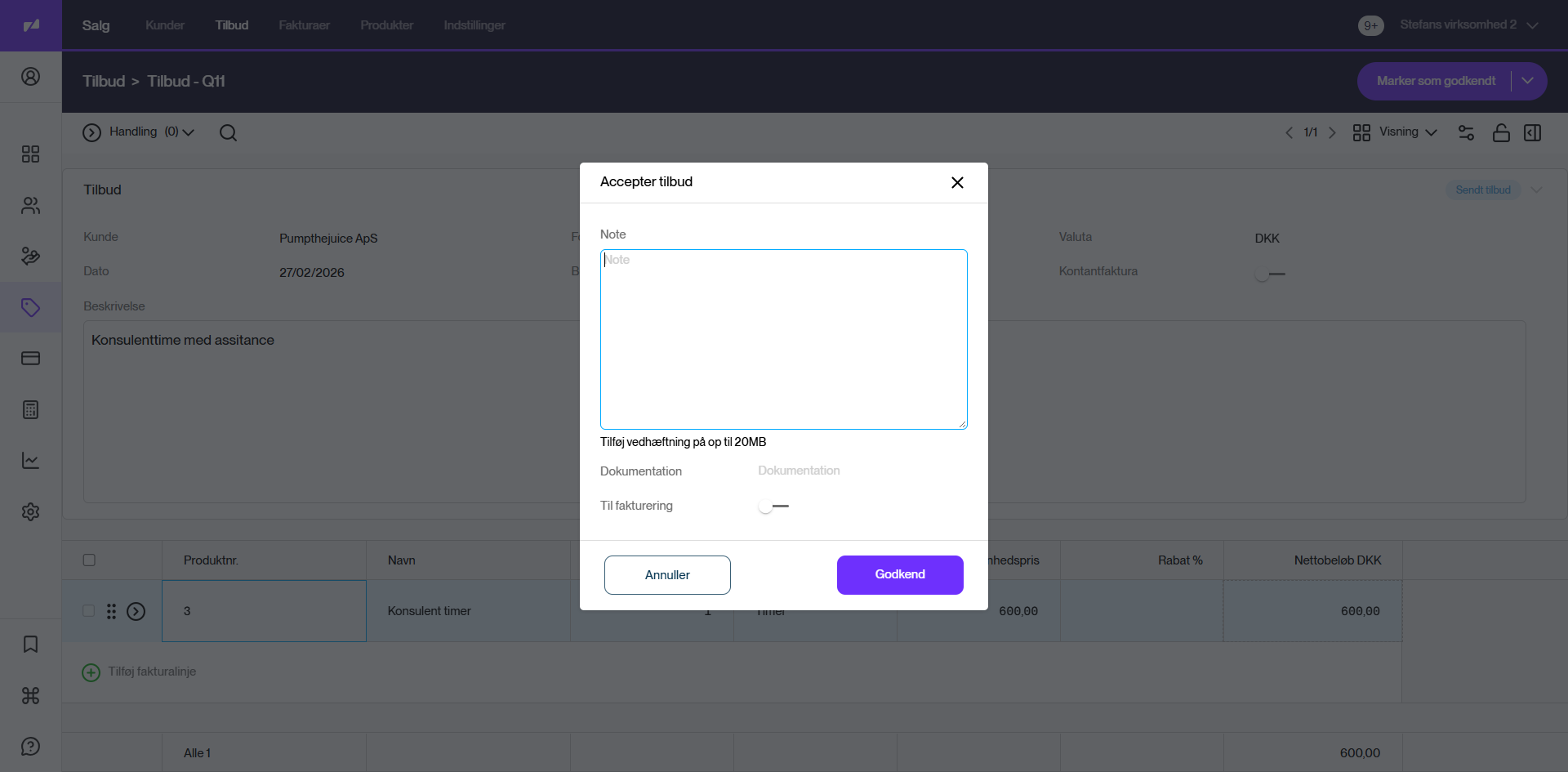Open the bookmark icon in the sidebar
Viewport: 1568px width, 772px height.
pyautogui.click(x=30, y=645)
